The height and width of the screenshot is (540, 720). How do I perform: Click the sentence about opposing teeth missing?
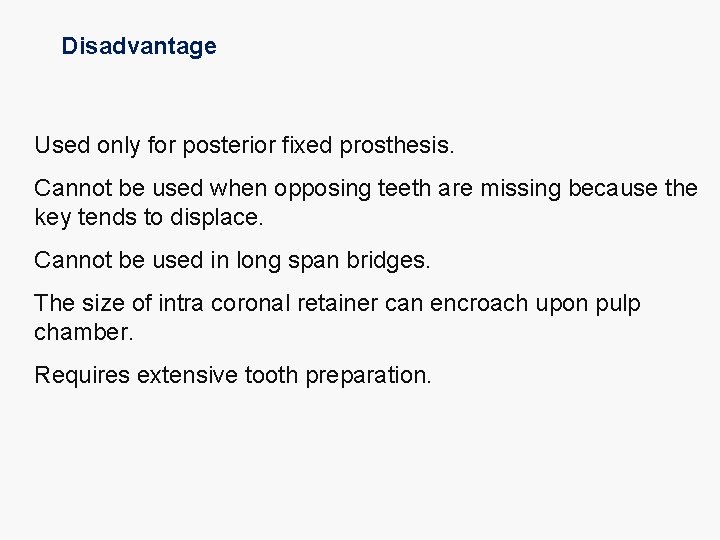(365, 188)
